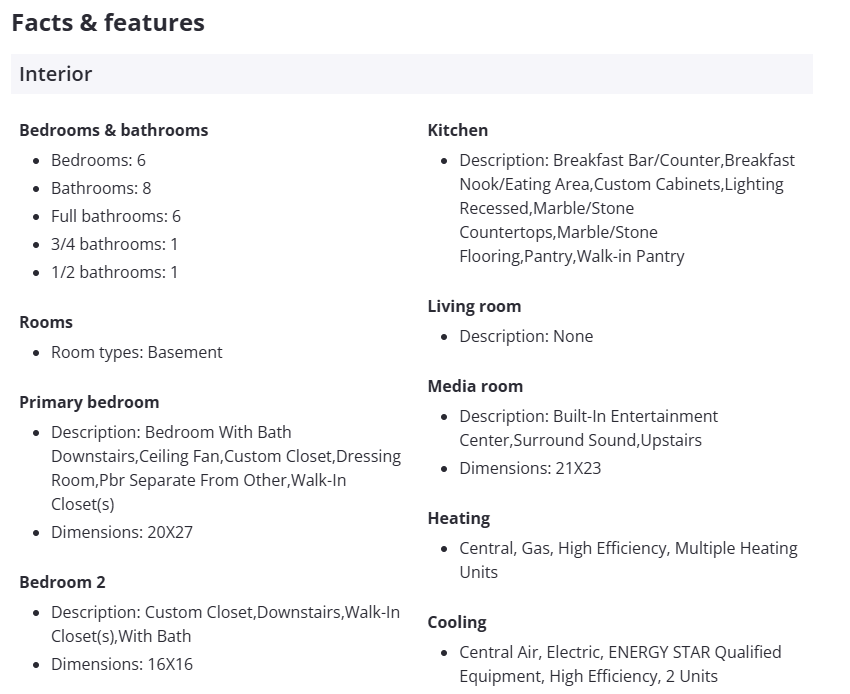
Task: Select the Media room subheading
Action: [x=475, y=386]
